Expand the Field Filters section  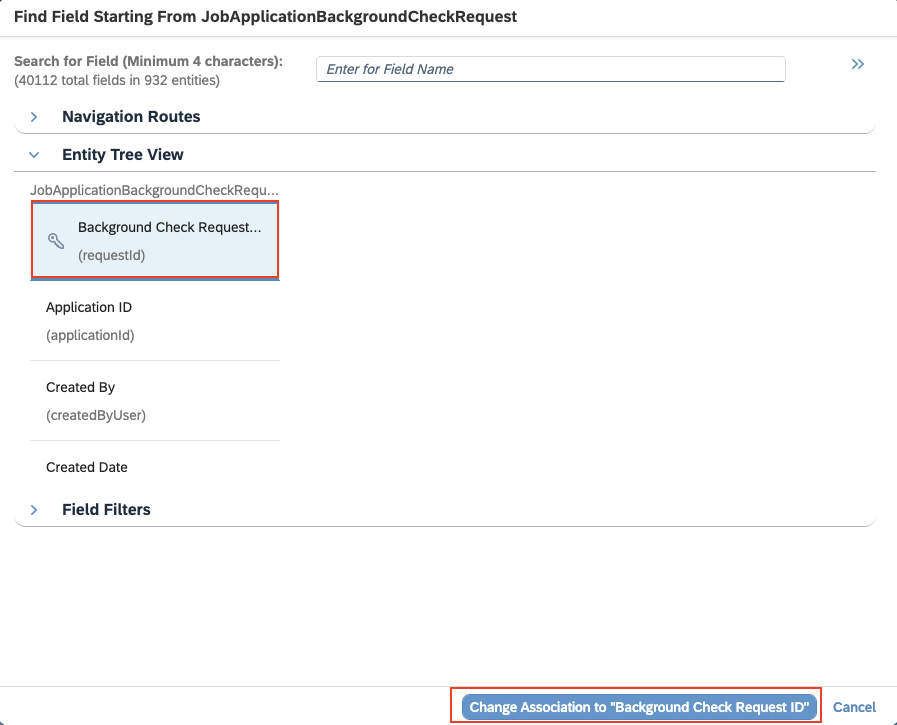(34, 510)
